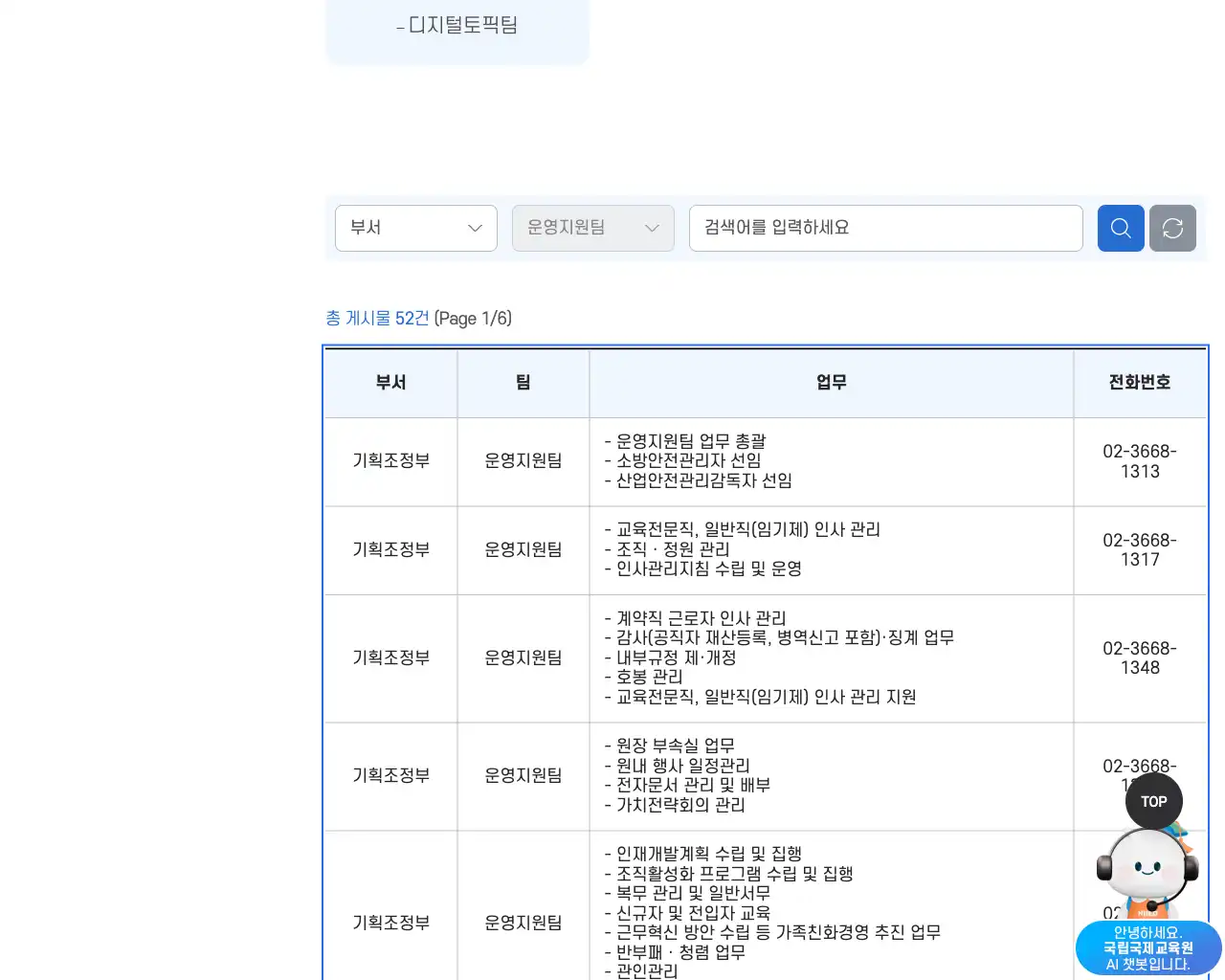
Task: Click the 원내 행사 일정관리 line
Action: (678, 766)
